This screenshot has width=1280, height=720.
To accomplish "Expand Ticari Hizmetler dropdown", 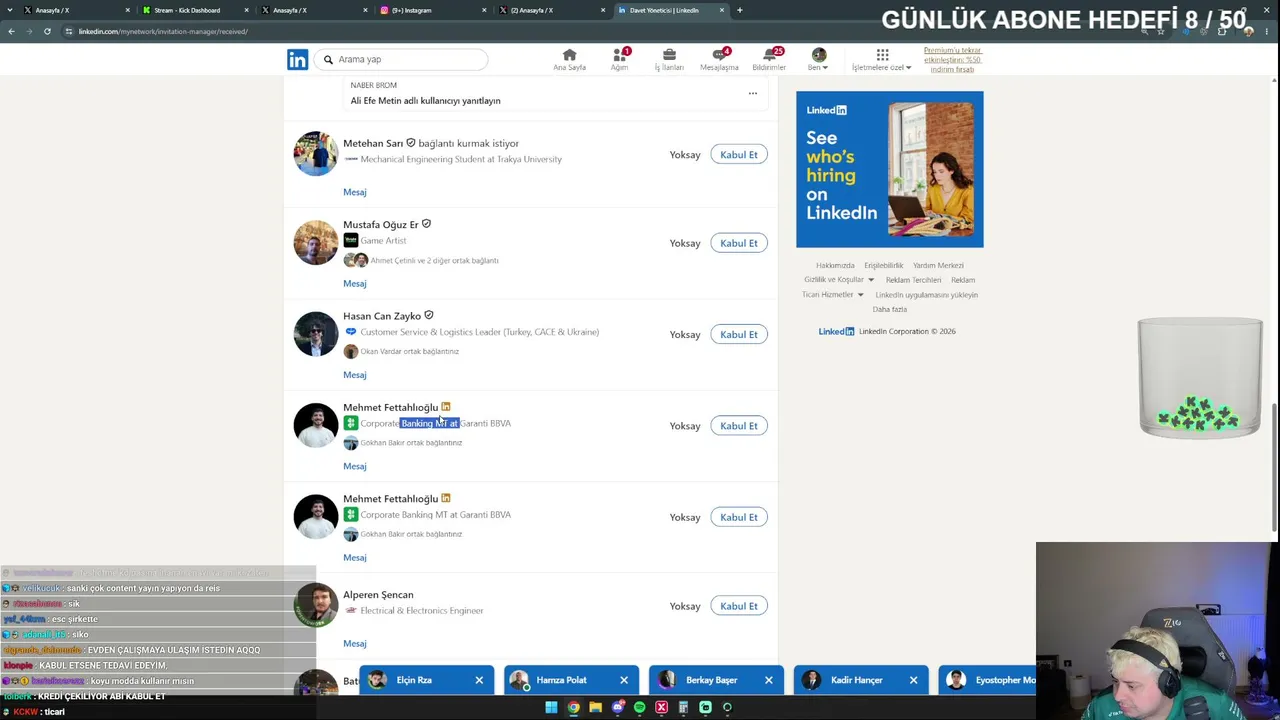I will [832, 295].
